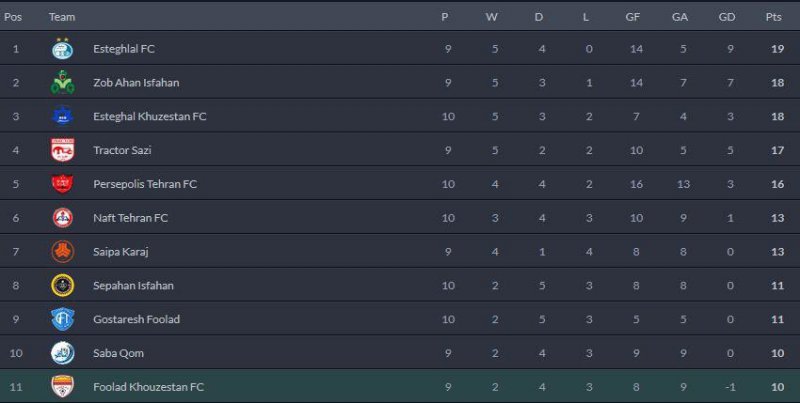Click the Zob Ahan Isfahan club crest
The width and height of the screenshot is (800, 403).
tap(62, 83)
